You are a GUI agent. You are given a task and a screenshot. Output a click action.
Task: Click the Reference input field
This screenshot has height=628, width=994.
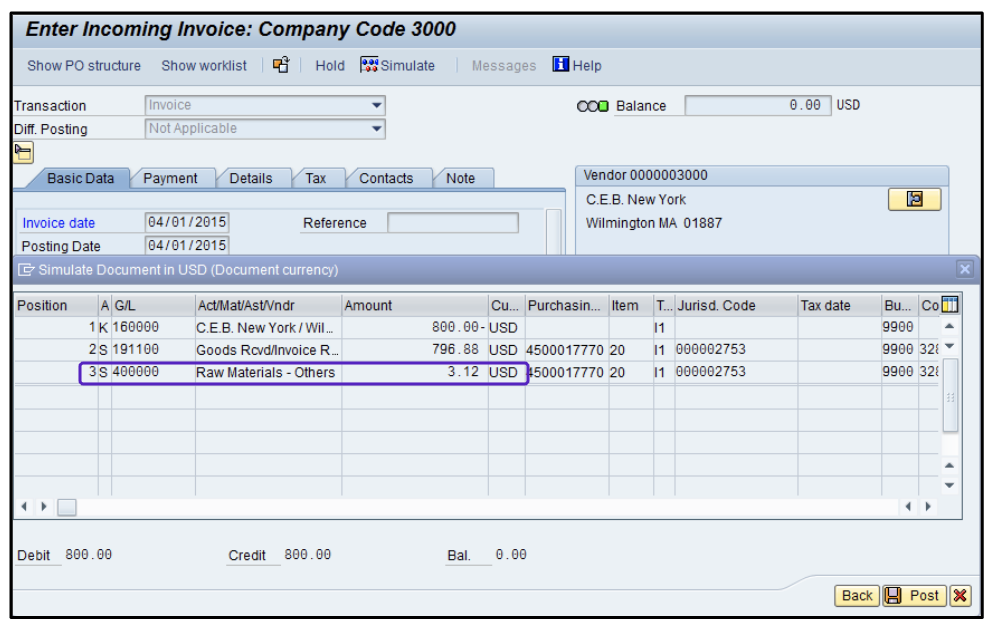click(x=452, y=223)
